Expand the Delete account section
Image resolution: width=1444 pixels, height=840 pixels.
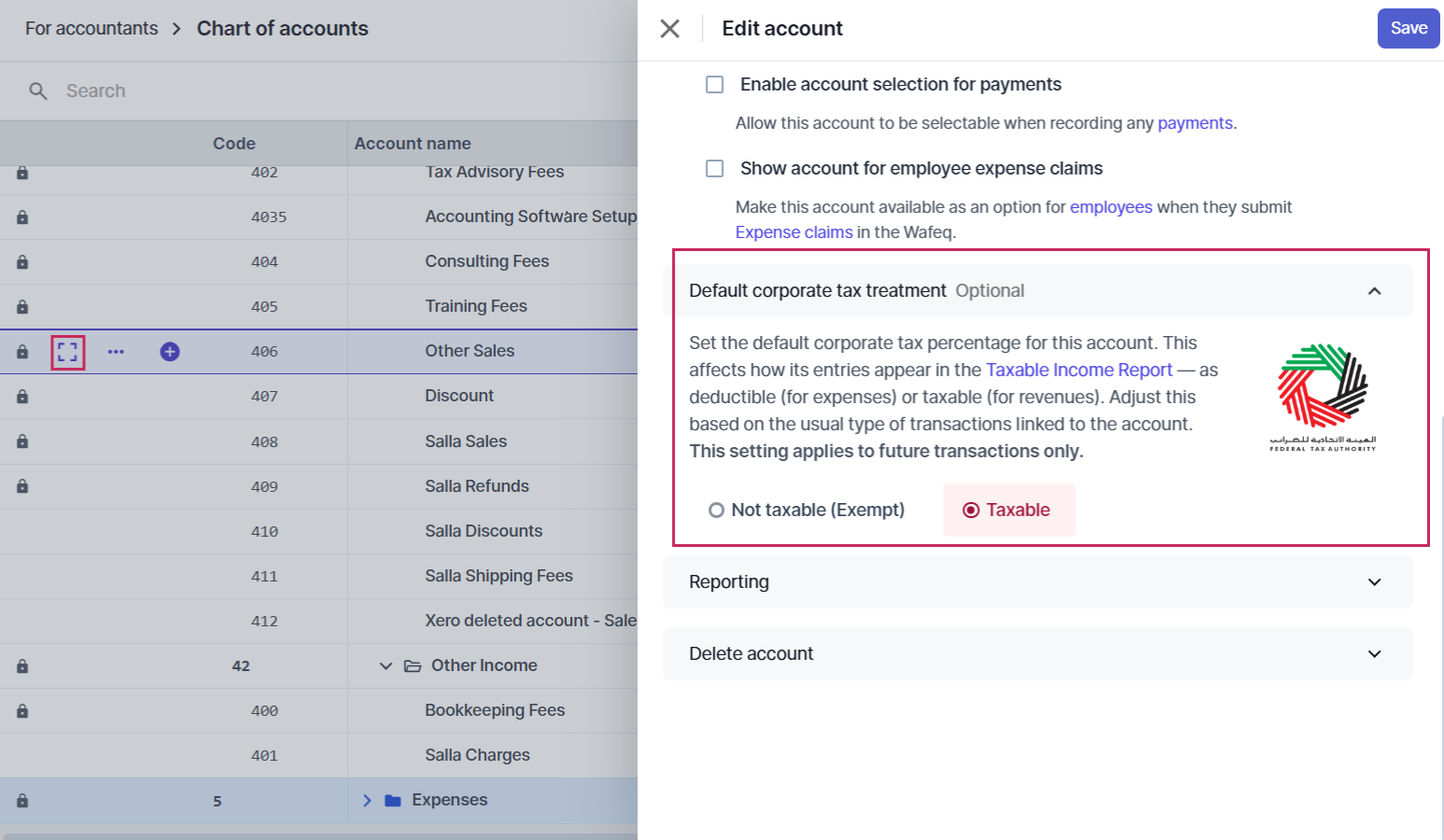[1037, 654]
